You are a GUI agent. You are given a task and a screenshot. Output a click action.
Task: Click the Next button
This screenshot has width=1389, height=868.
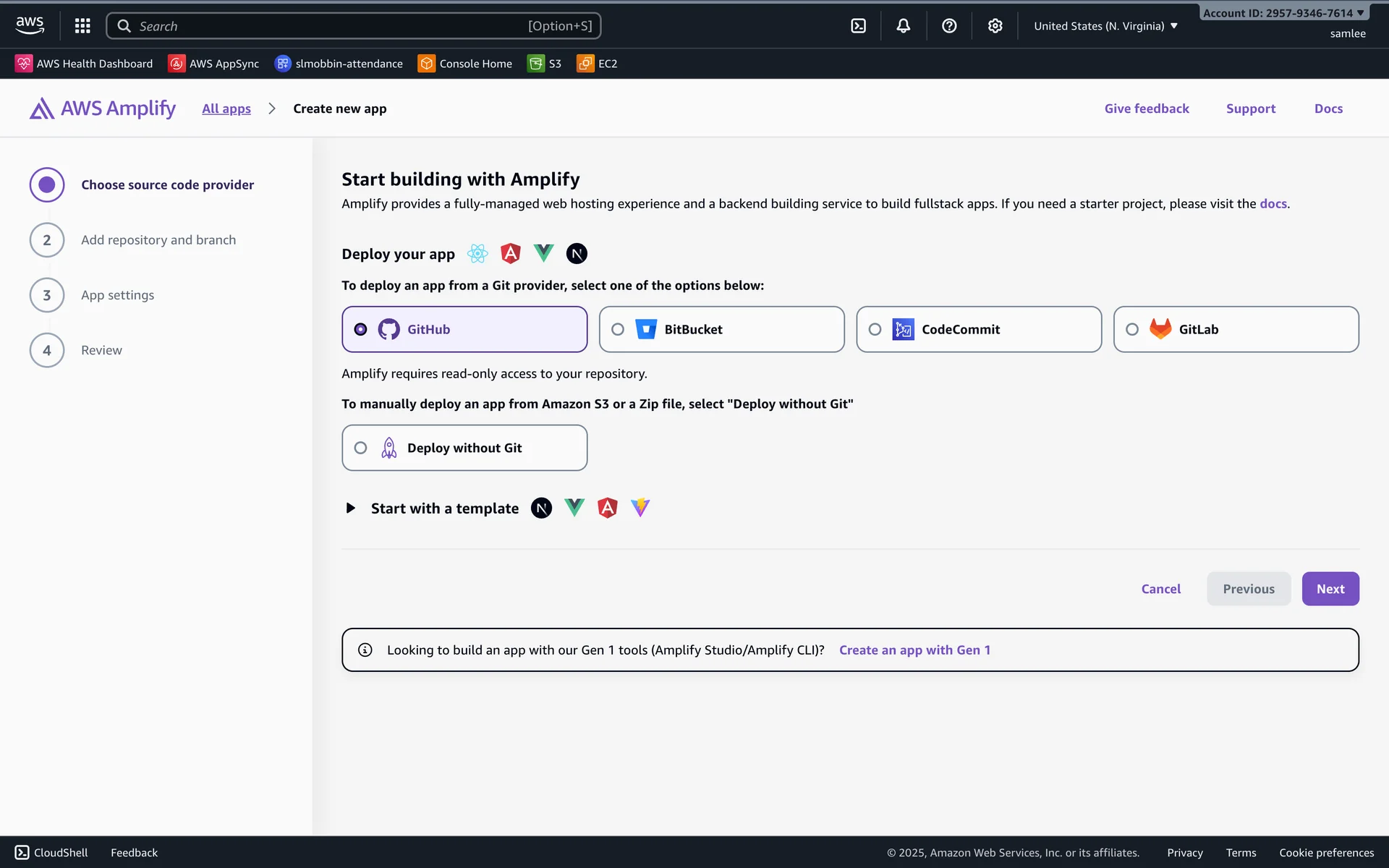pyautogui.click(x=1330, y=589)
